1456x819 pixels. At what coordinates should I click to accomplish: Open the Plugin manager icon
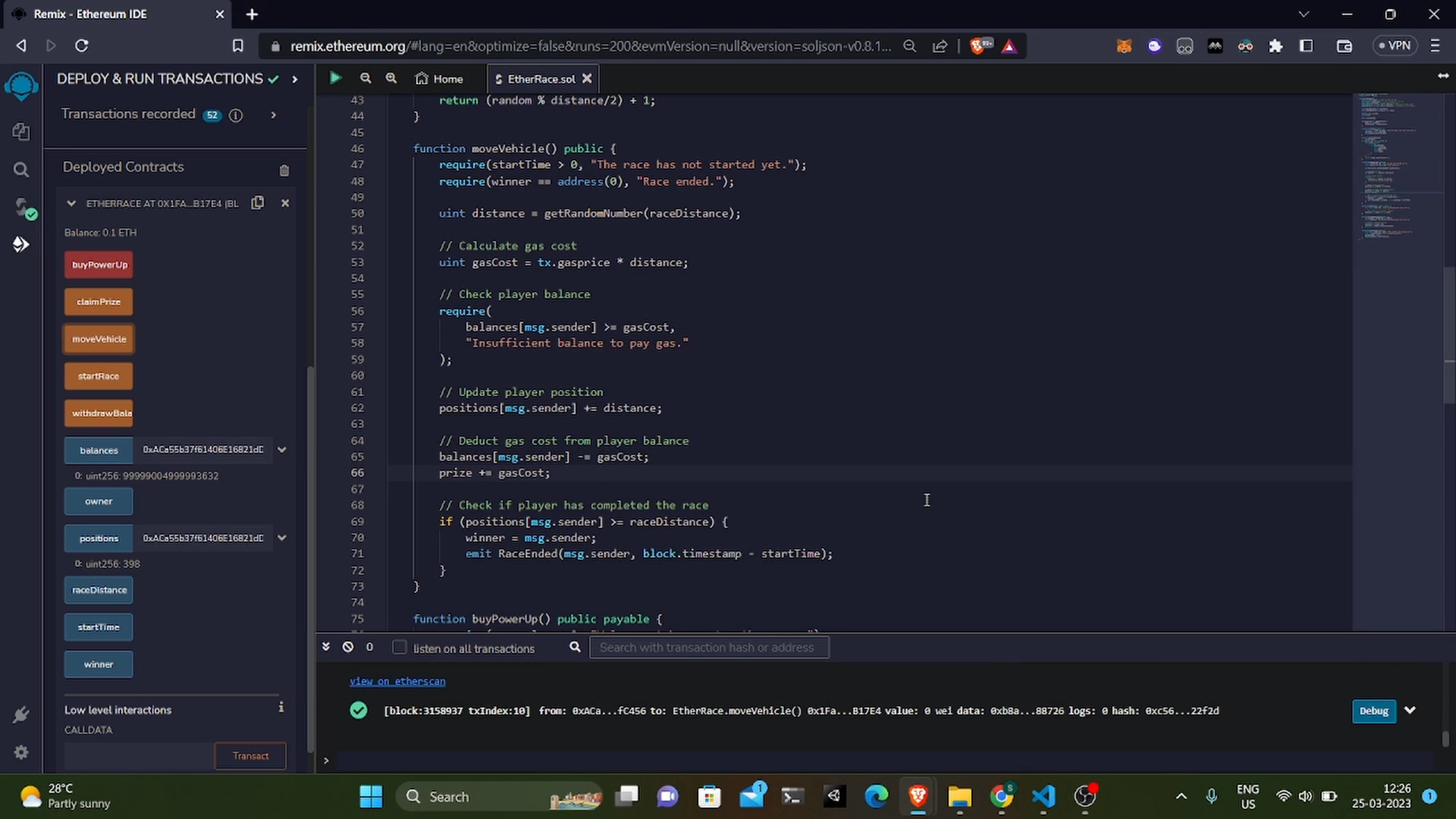(x=21, y=714)
